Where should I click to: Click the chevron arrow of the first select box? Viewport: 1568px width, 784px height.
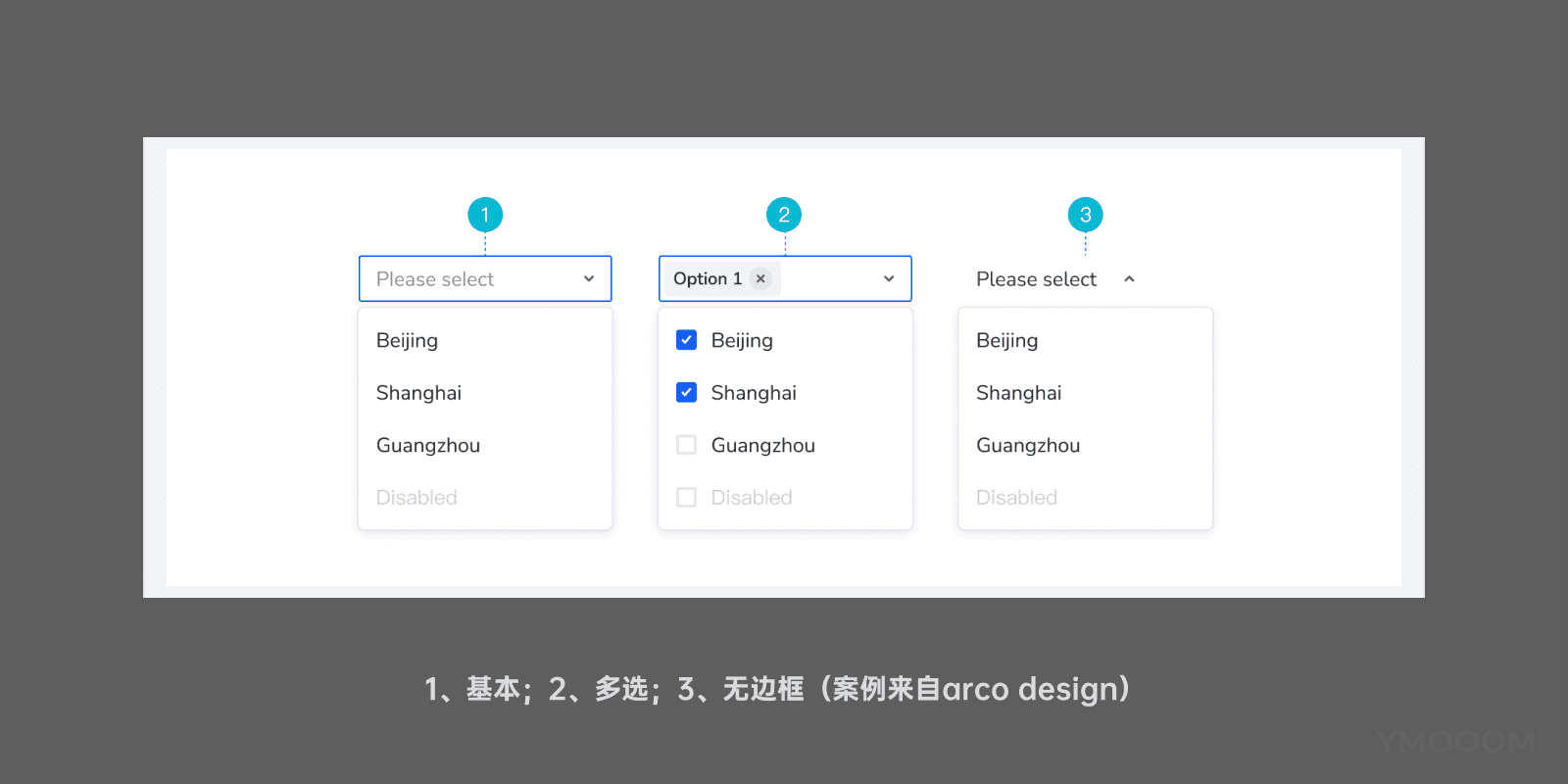point(589,279)
